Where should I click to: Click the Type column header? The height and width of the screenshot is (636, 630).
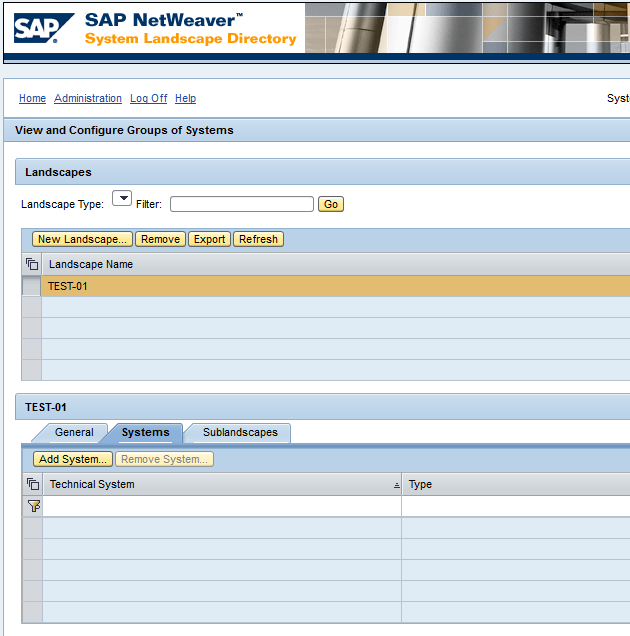click(x=516, y=484)
